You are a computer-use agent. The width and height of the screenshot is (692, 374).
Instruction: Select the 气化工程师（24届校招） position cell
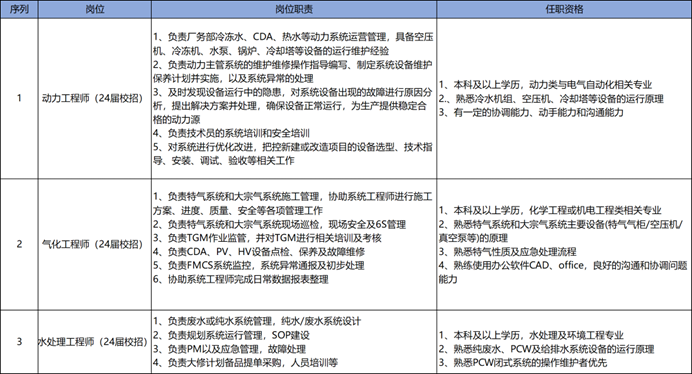[95, 244]
